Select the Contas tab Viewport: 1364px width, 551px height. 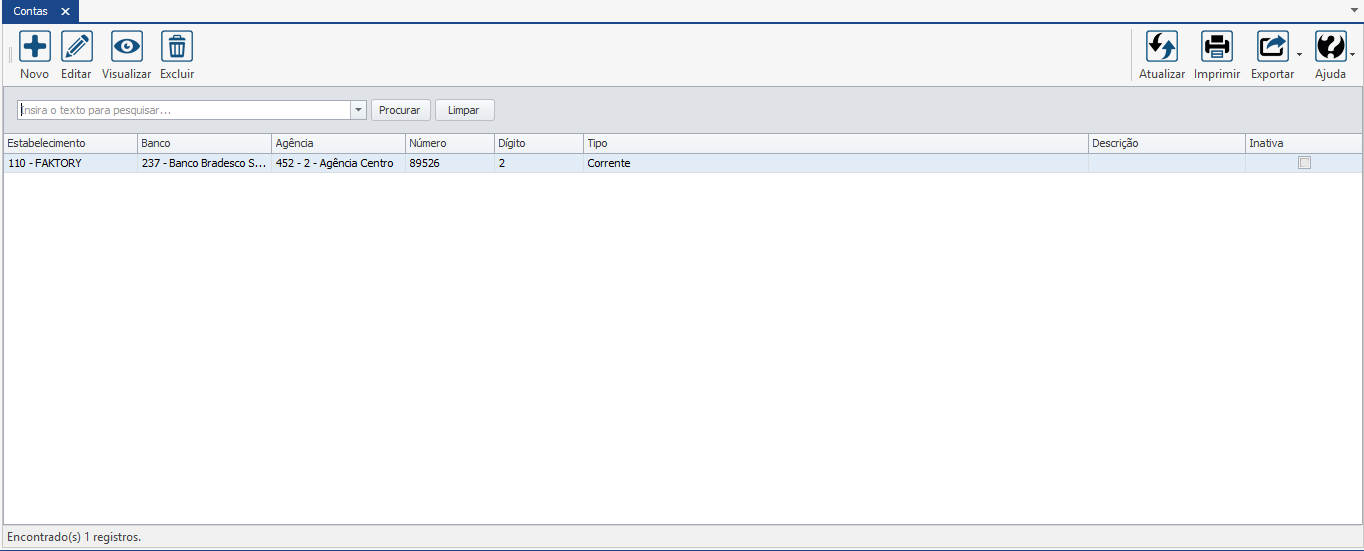pyautogui.click(x=30, y=11)
